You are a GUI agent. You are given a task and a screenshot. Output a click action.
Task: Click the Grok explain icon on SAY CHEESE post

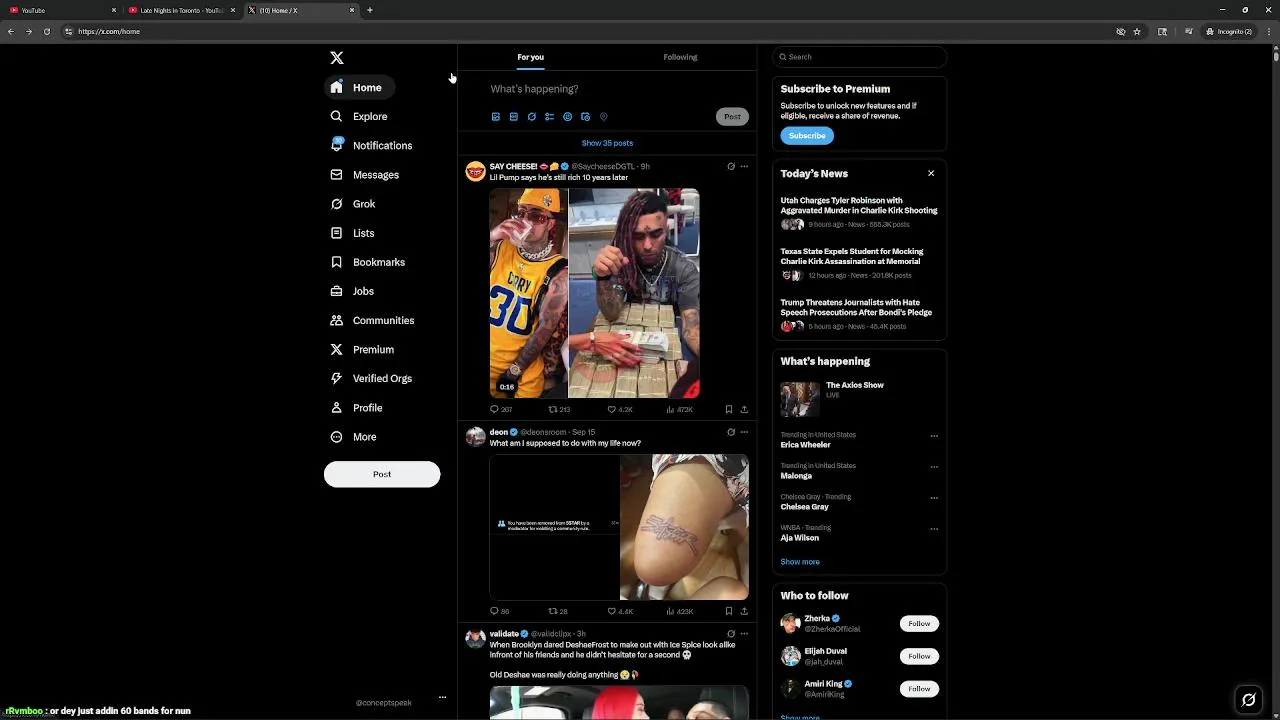[731, 167]
